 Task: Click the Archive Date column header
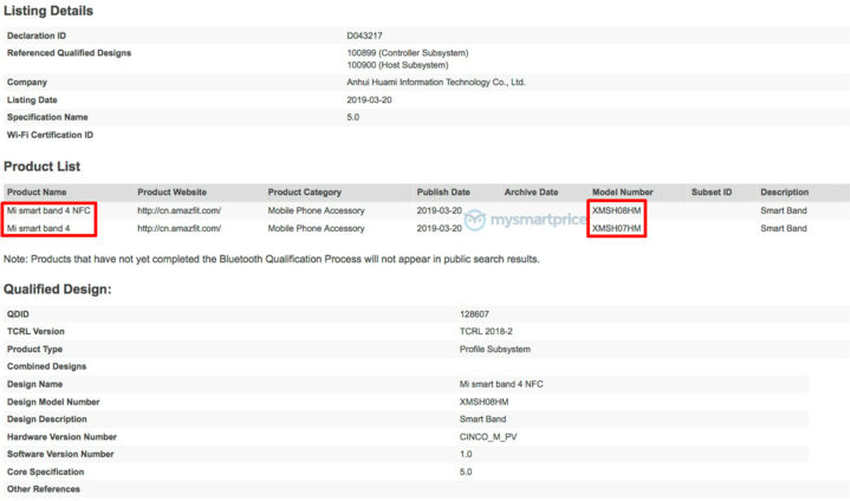pos(531,192)
